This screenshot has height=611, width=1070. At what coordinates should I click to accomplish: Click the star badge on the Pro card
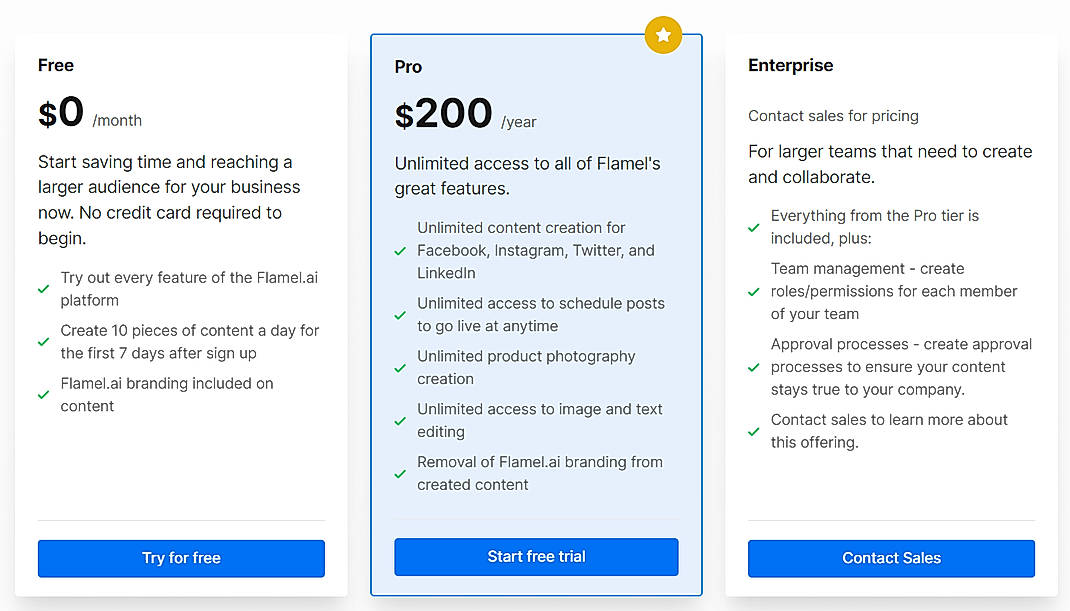tap(663, 34)
